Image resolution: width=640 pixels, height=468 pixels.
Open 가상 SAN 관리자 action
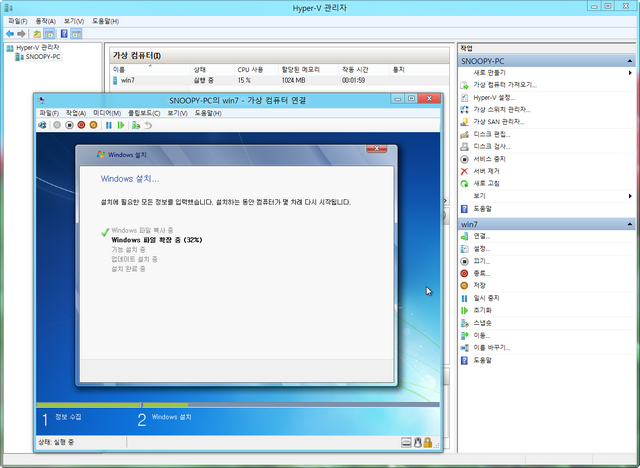pos(499,122)
